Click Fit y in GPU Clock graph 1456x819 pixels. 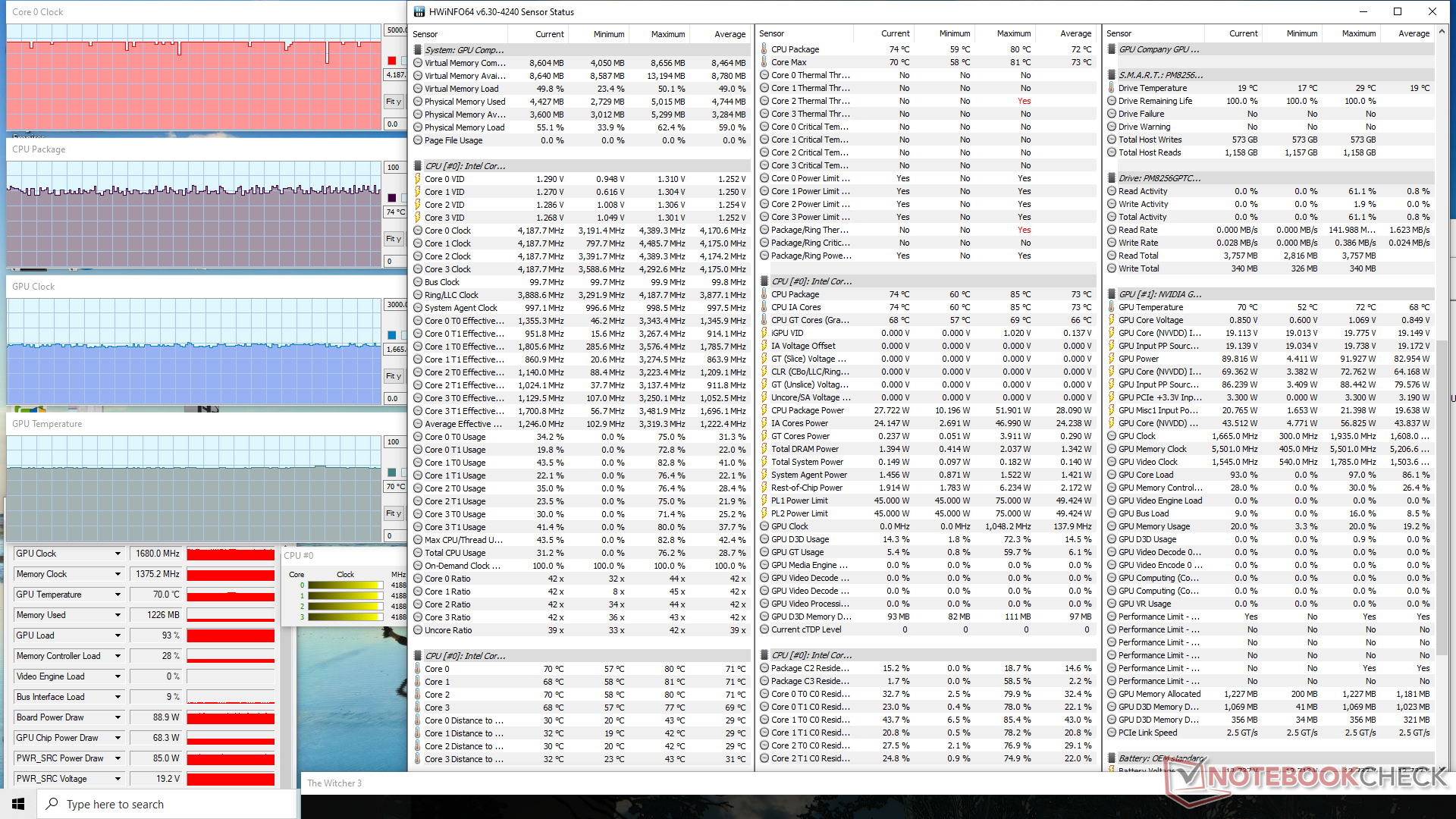click(394, 376)
